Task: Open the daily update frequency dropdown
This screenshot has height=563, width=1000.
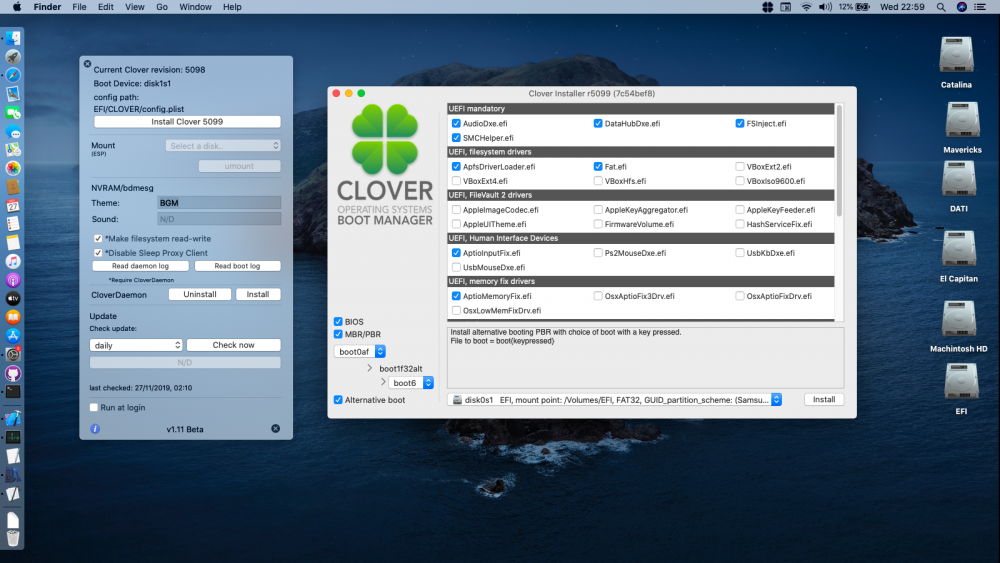Action: 136,345
